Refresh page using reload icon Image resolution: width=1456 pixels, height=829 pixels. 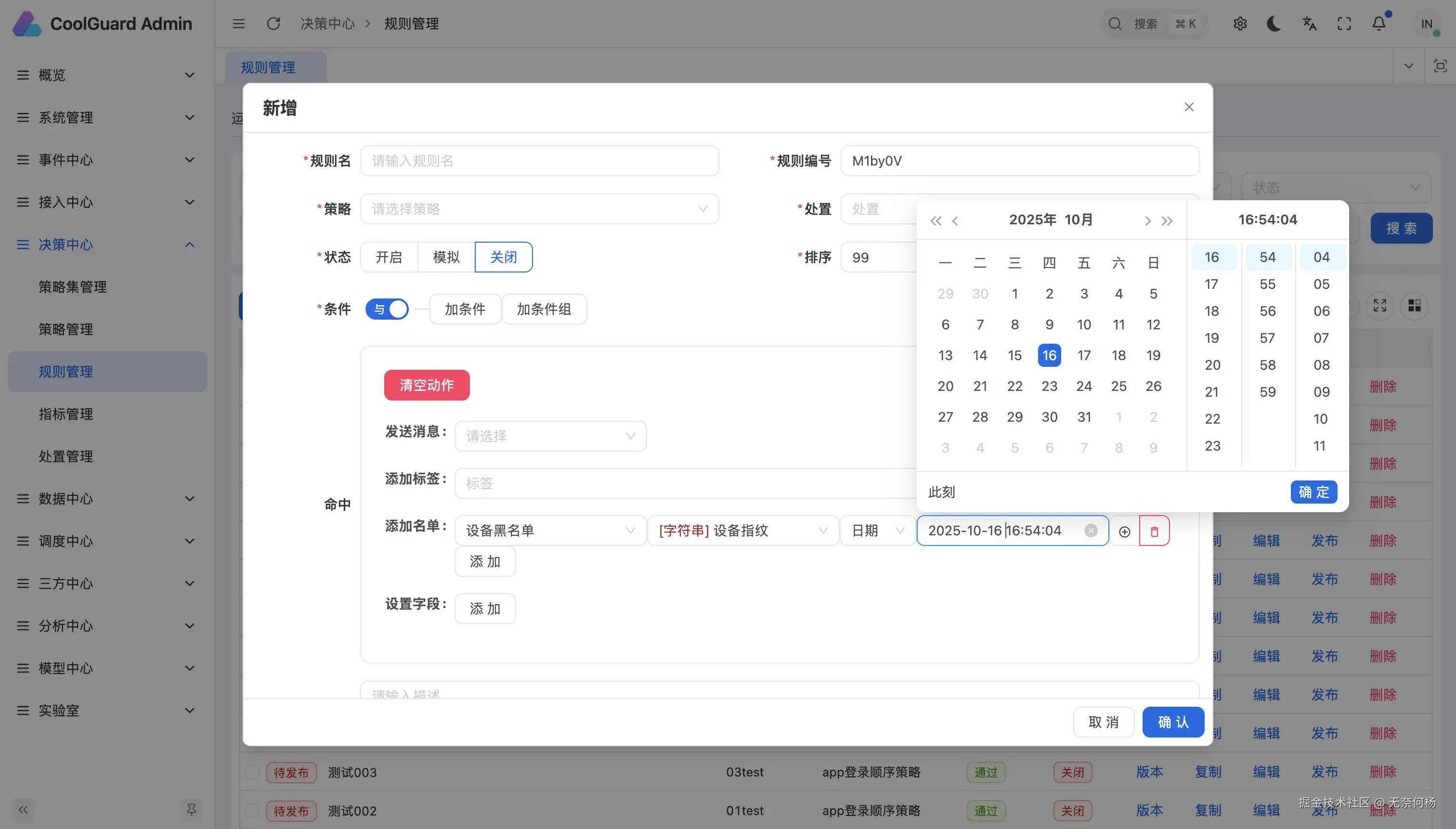click(273, 24)
